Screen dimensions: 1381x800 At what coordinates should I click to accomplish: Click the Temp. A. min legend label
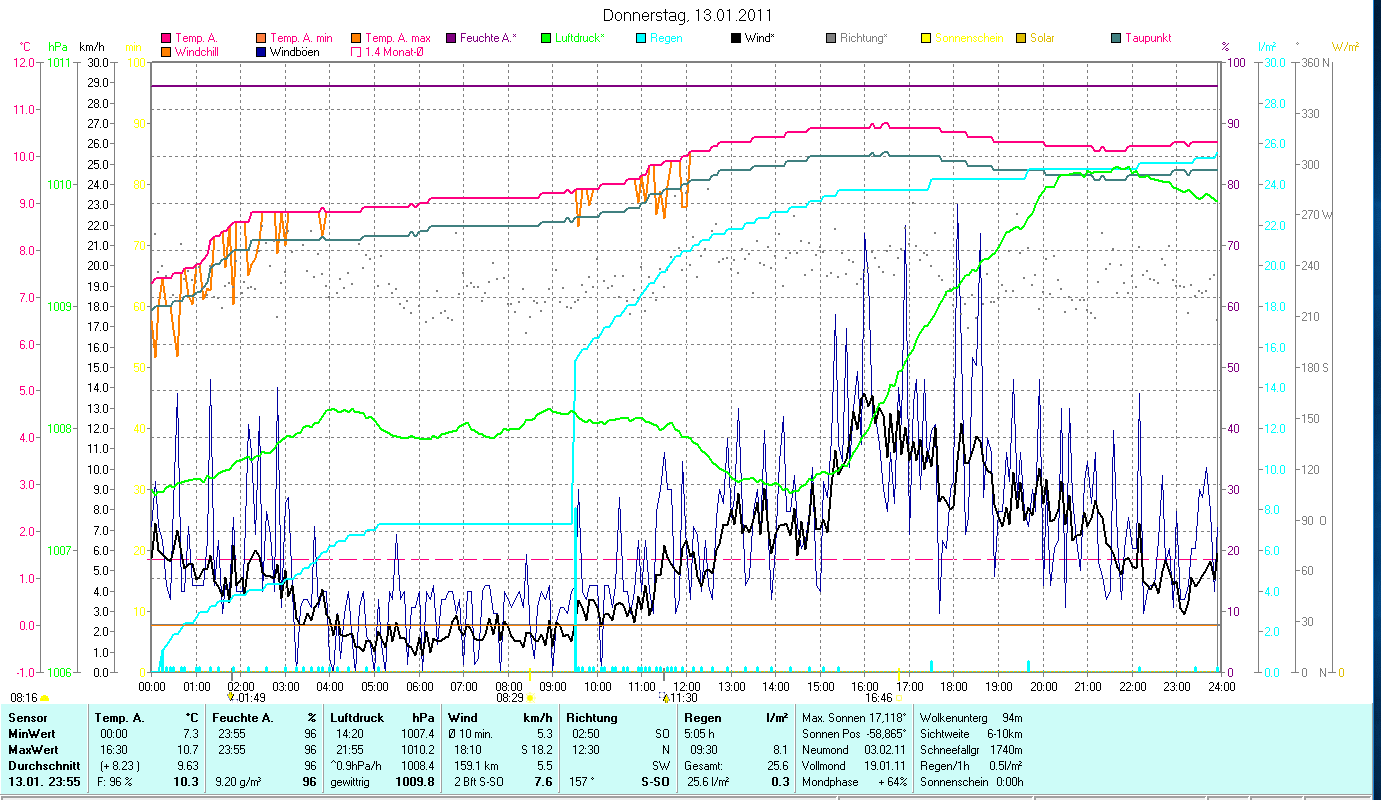[x=301, y=38]
